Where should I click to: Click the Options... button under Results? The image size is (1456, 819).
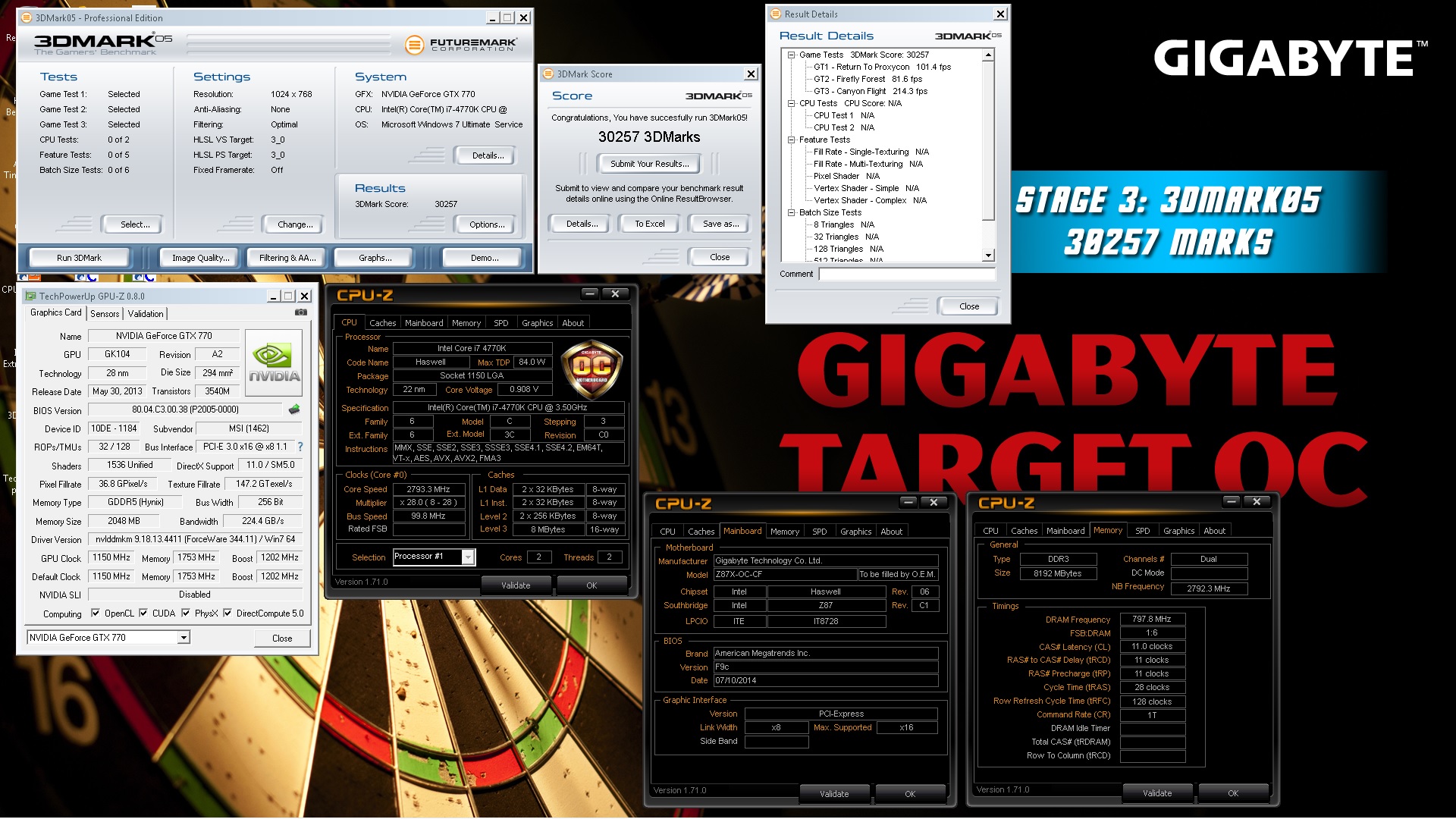point(487,224)
